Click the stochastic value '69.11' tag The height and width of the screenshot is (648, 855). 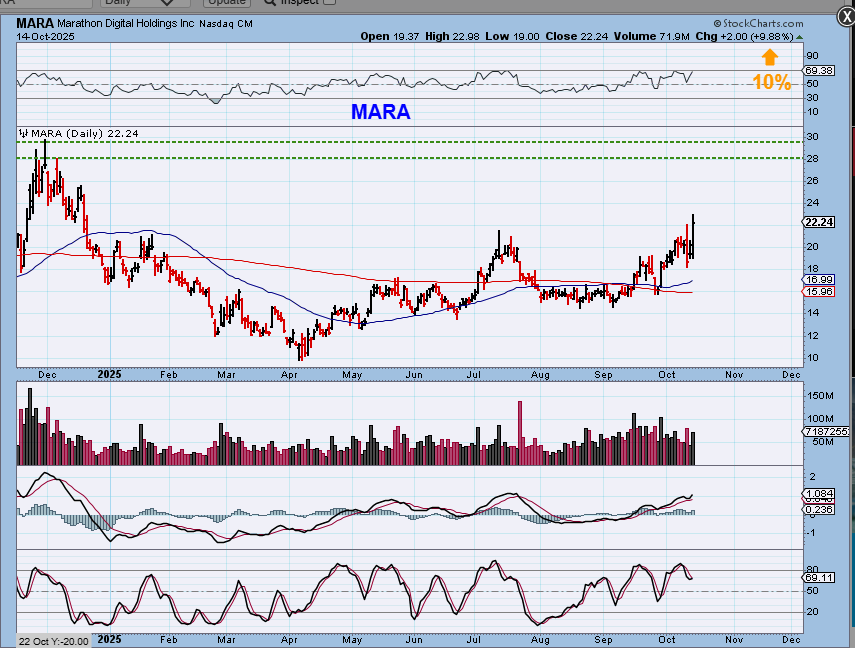[819, 577]
